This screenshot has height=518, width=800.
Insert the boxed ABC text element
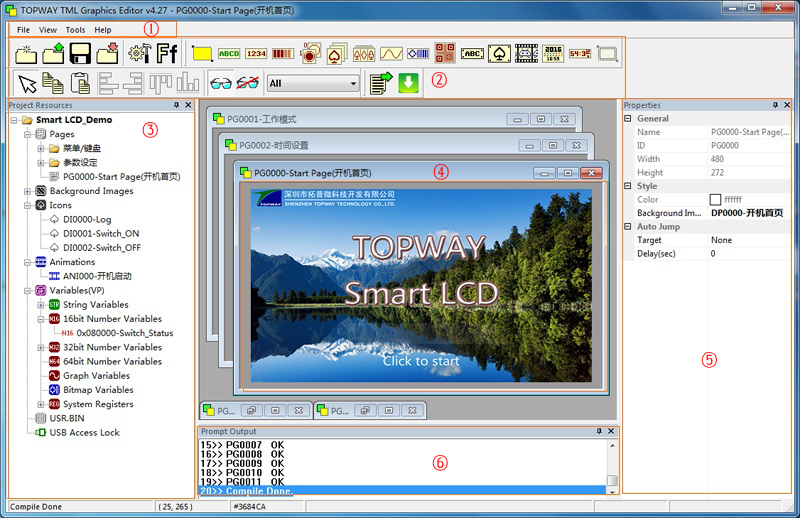click(x=472, y=54)
